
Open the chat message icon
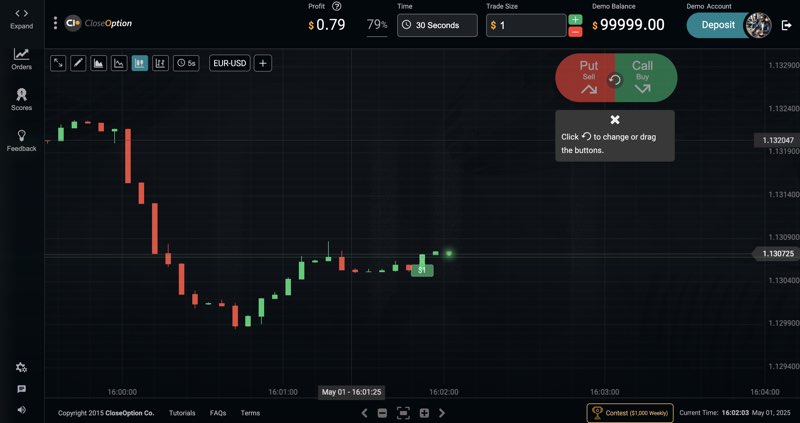coord(21,389)
